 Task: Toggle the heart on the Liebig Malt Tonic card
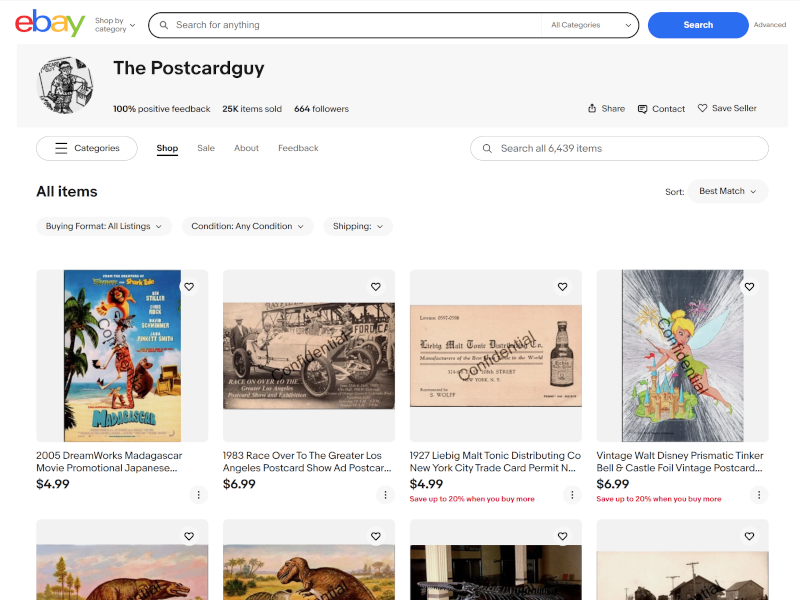click(562, 286)
